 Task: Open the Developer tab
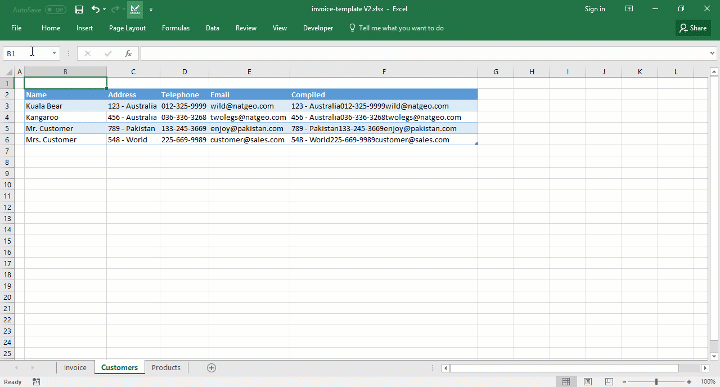(318, 28)
